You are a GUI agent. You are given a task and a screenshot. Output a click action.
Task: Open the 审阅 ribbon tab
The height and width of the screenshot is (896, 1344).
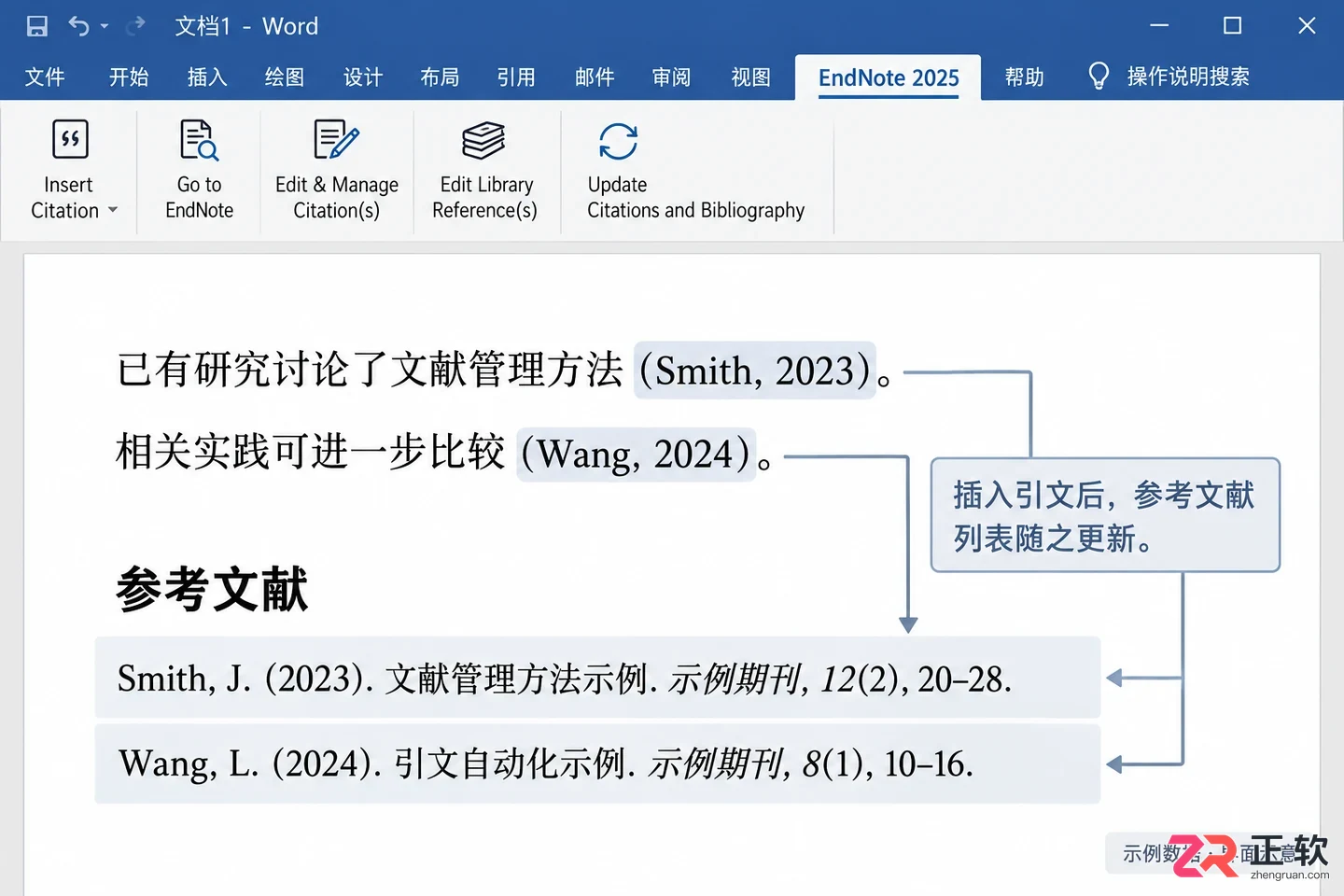click(672, 77)
